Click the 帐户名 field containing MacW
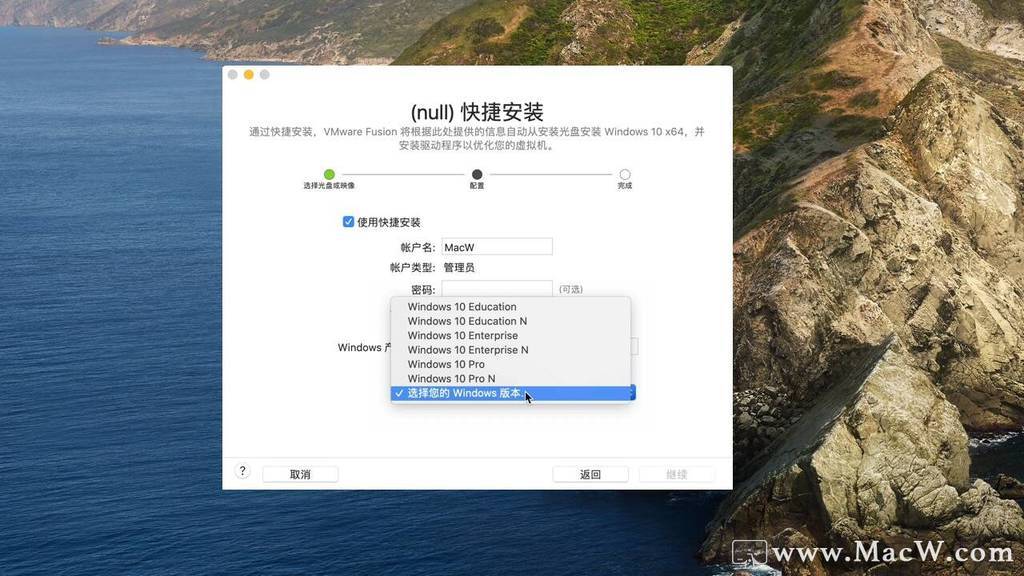1024x576 pixels. click(497, 247)
